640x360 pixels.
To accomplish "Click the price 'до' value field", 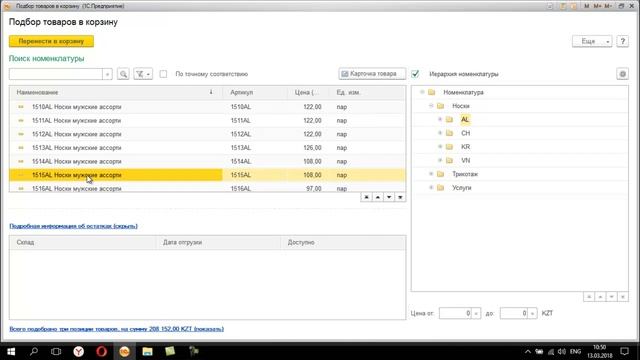I will [x=514, y=313].
